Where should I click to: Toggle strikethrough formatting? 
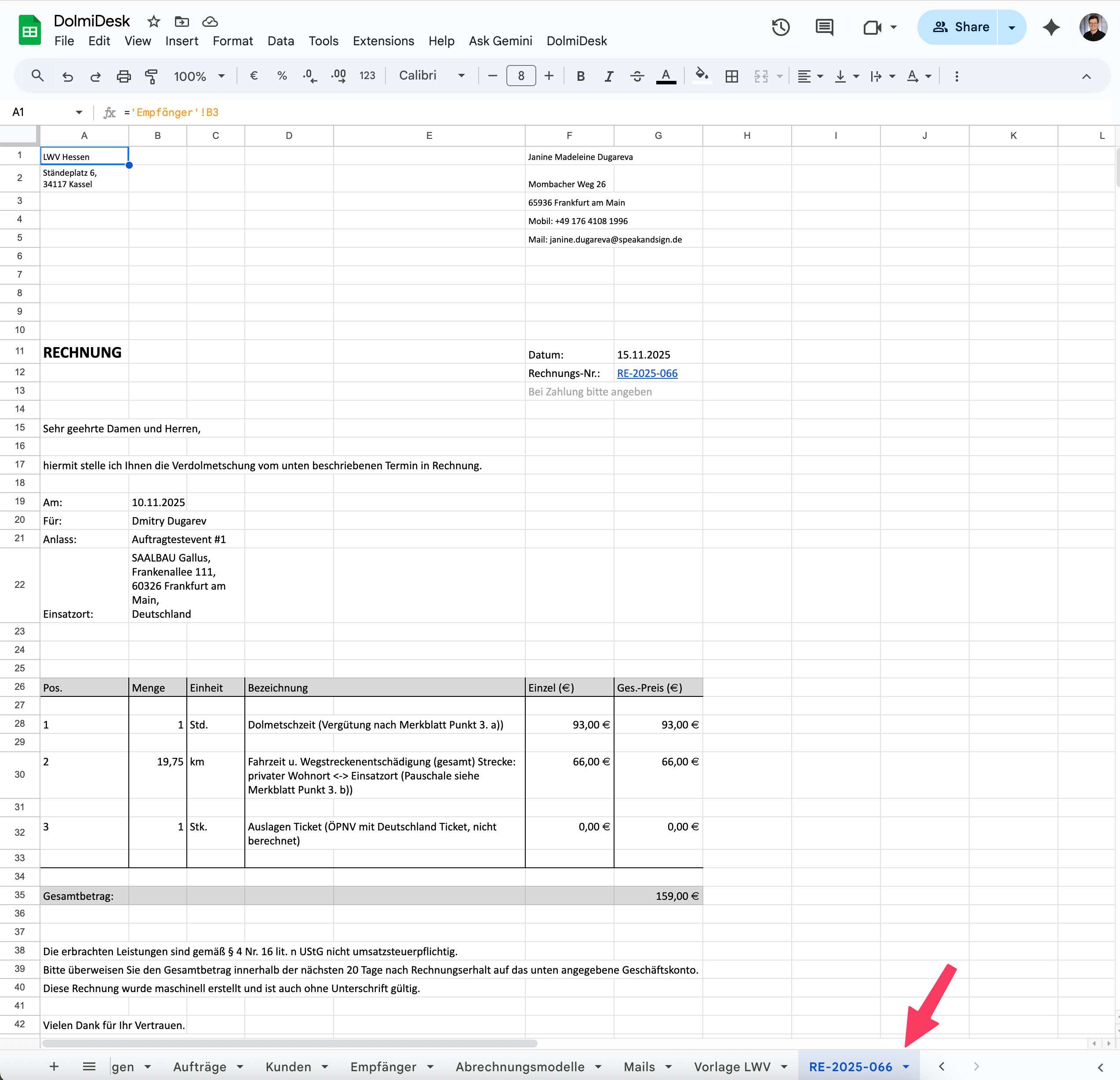[x=637, y=76]
